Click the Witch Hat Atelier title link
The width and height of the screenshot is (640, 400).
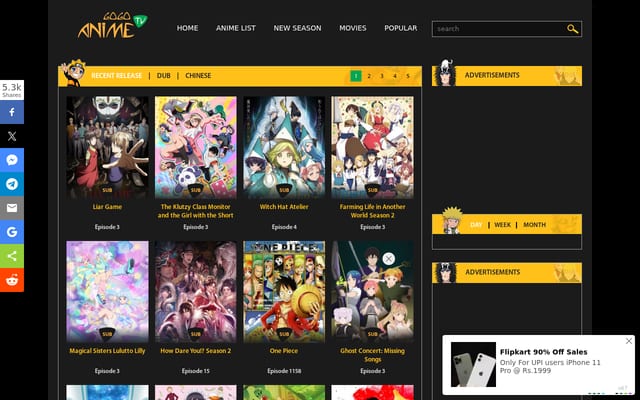[x=284, y=207]
